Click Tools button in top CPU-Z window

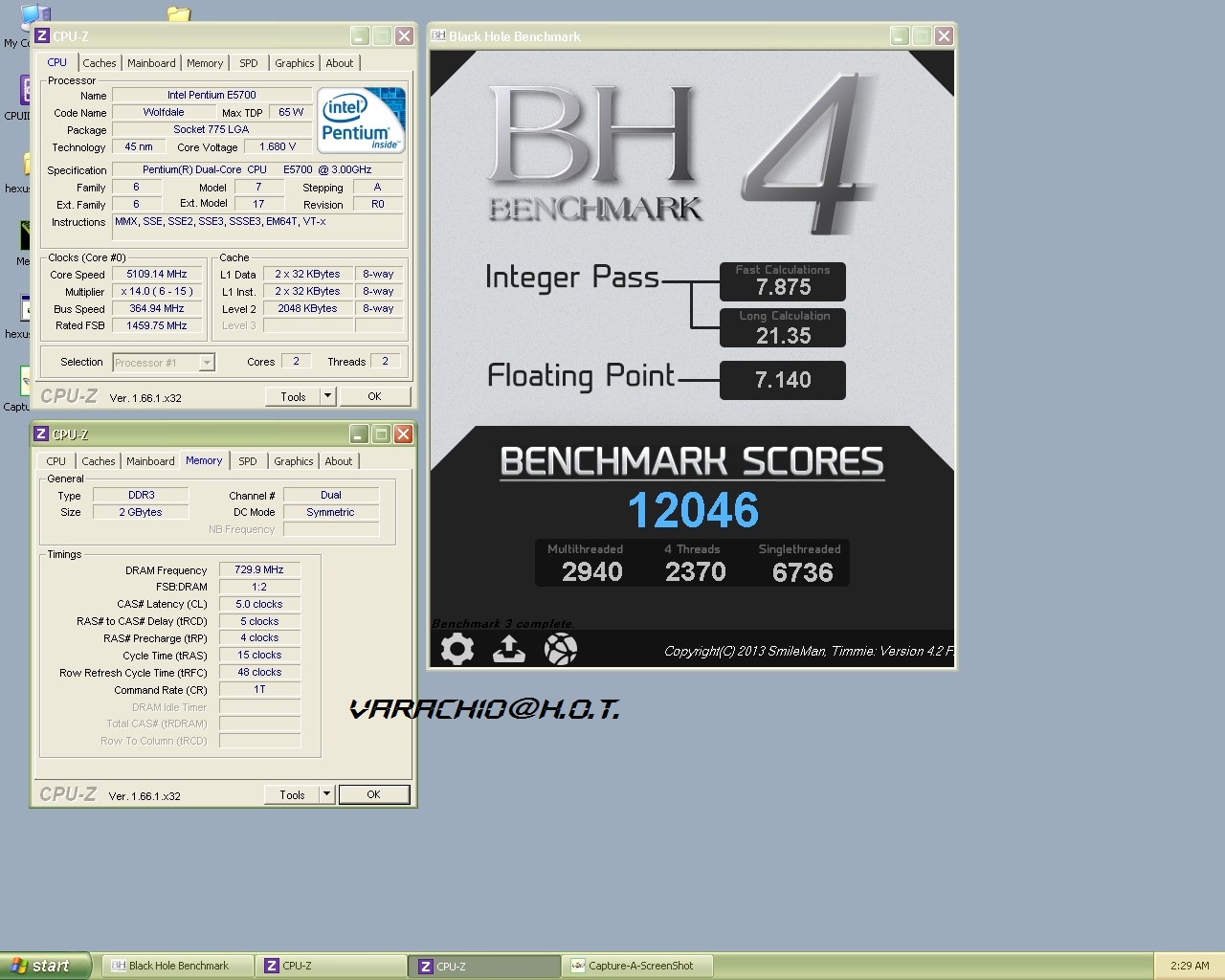point(293,396)
